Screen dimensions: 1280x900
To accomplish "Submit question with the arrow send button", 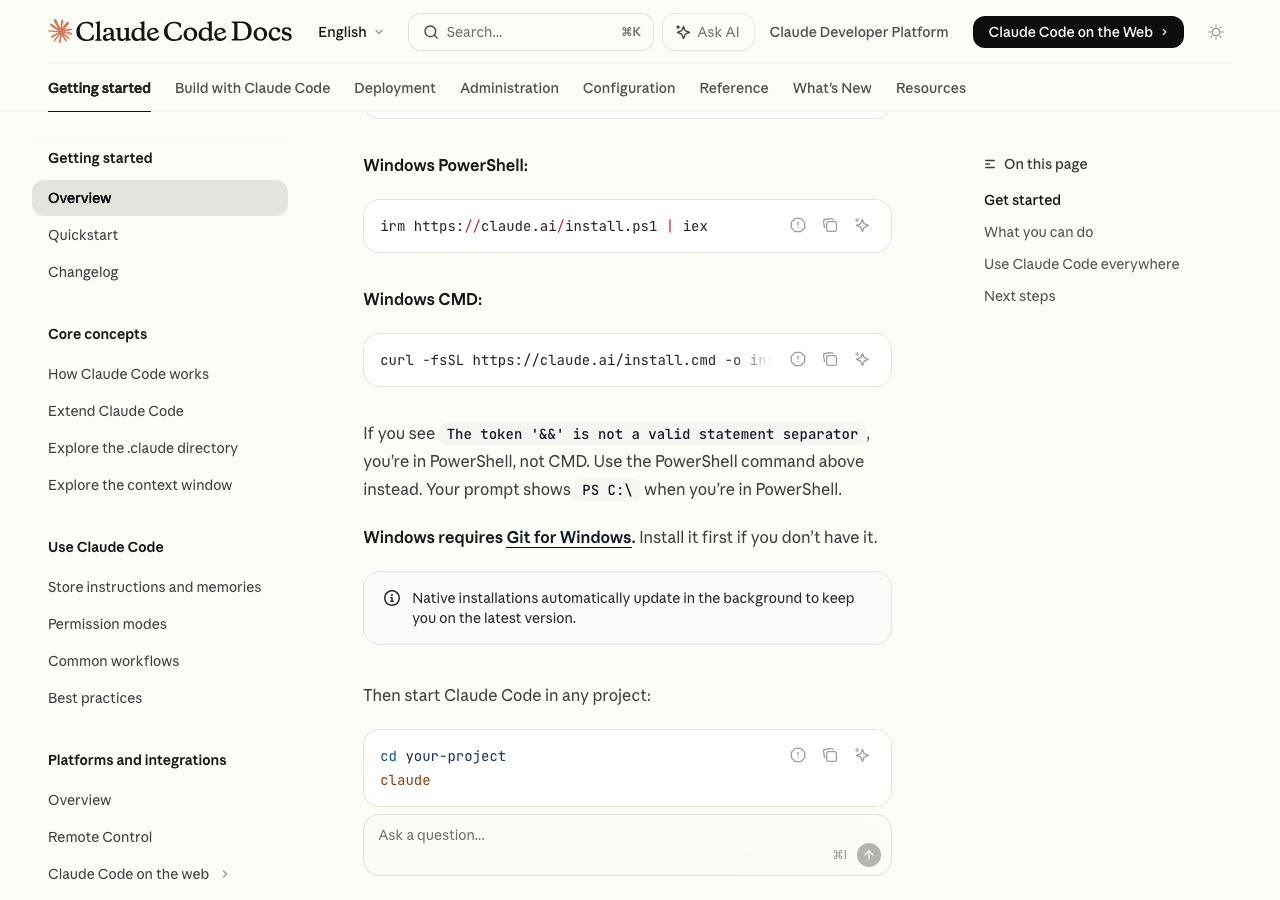I will [x=869, y=854].
